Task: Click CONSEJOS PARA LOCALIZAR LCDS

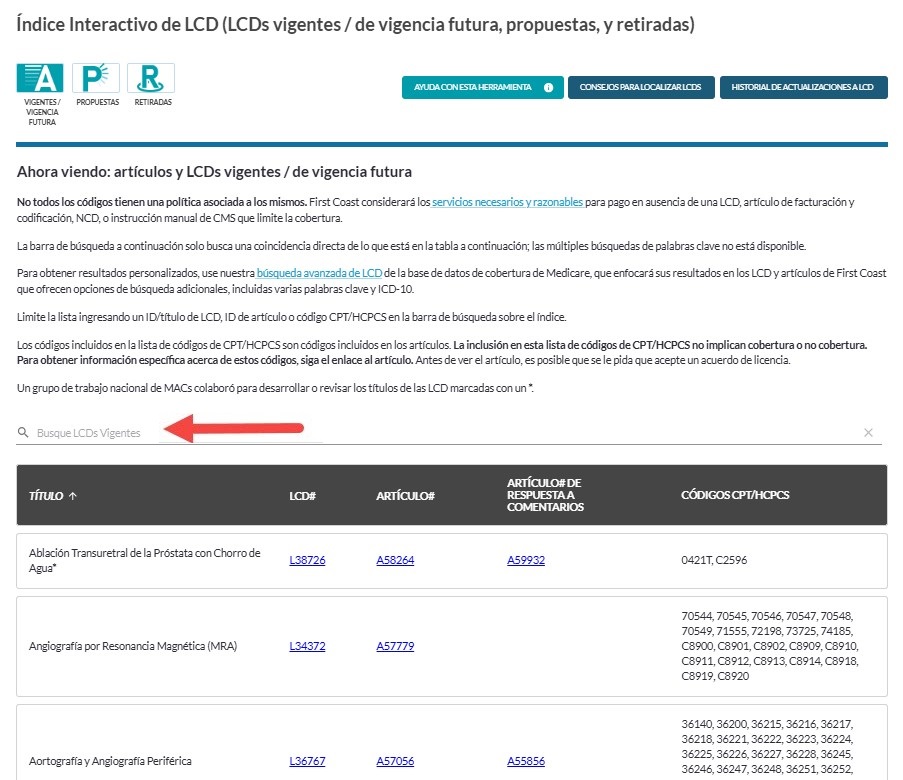Action: [x=640, y=87]
